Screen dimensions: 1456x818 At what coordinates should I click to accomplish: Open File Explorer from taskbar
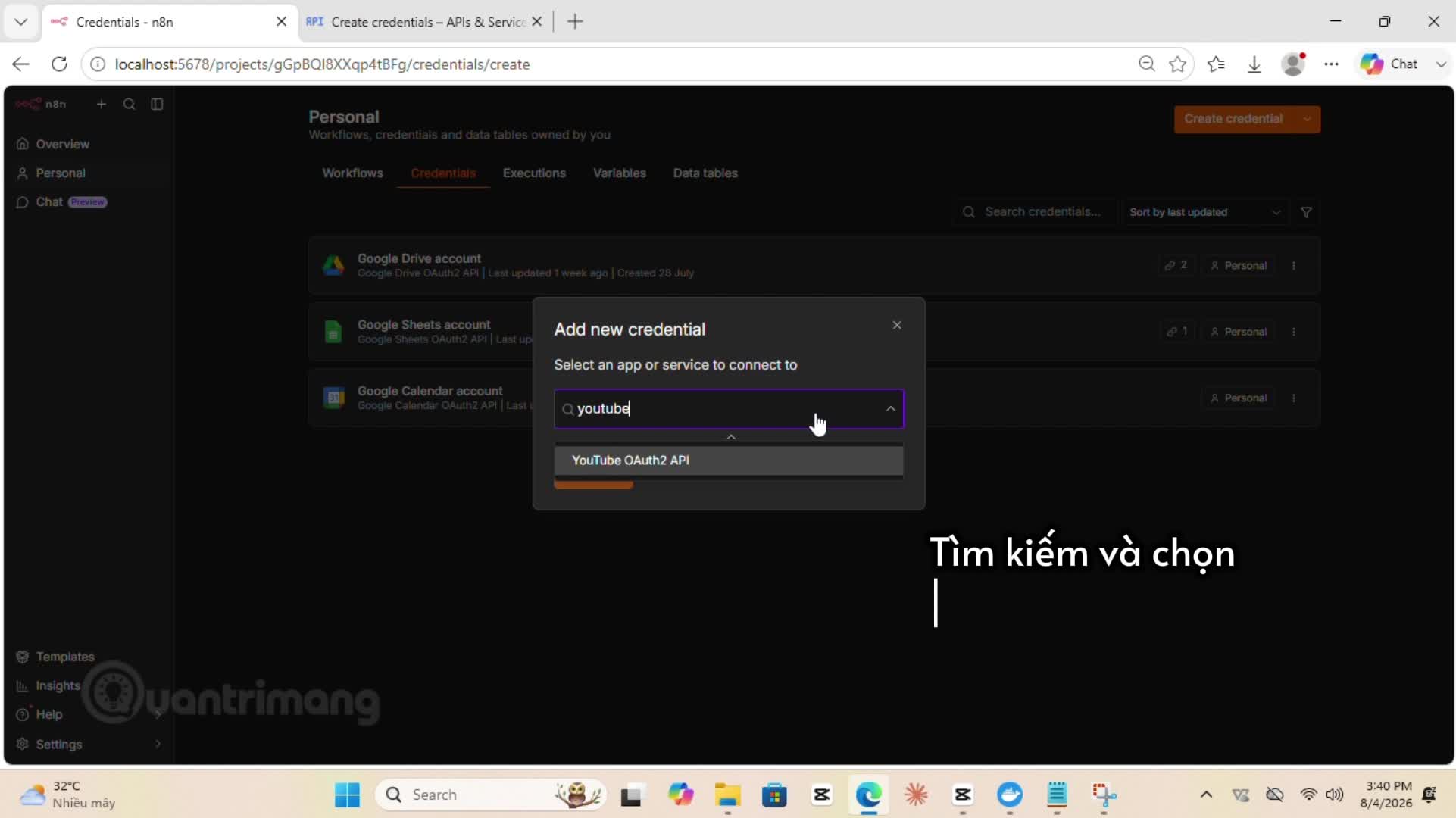click(x=727, y=795)
